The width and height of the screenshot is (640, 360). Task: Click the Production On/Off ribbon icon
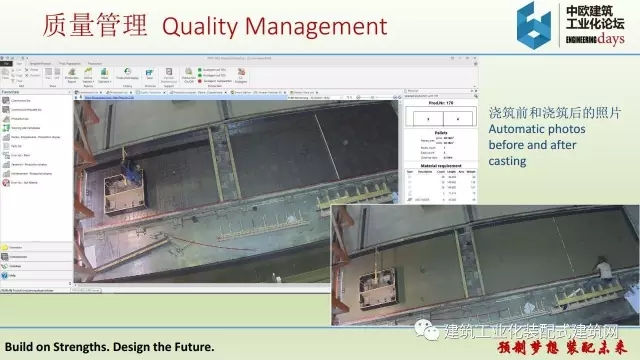tap(189, 72)
